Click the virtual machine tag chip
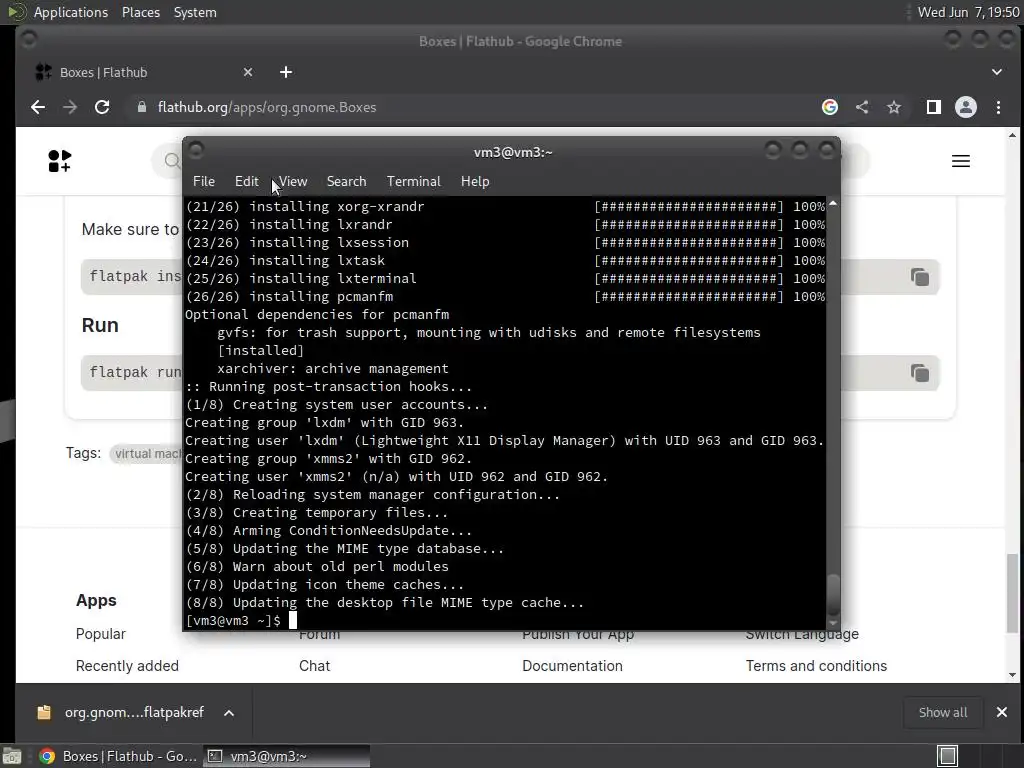This screenshot has height=768, width=1024. tap(146, 453)
